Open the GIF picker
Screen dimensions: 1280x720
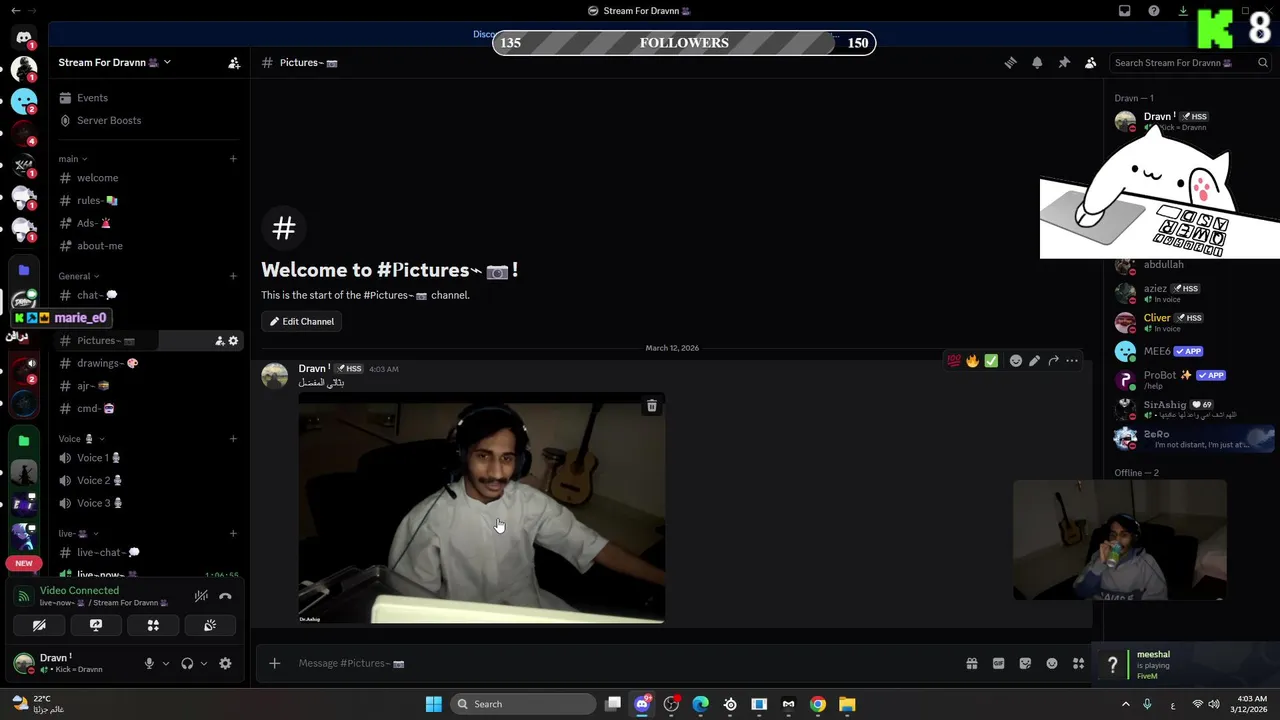pos(998,663)
